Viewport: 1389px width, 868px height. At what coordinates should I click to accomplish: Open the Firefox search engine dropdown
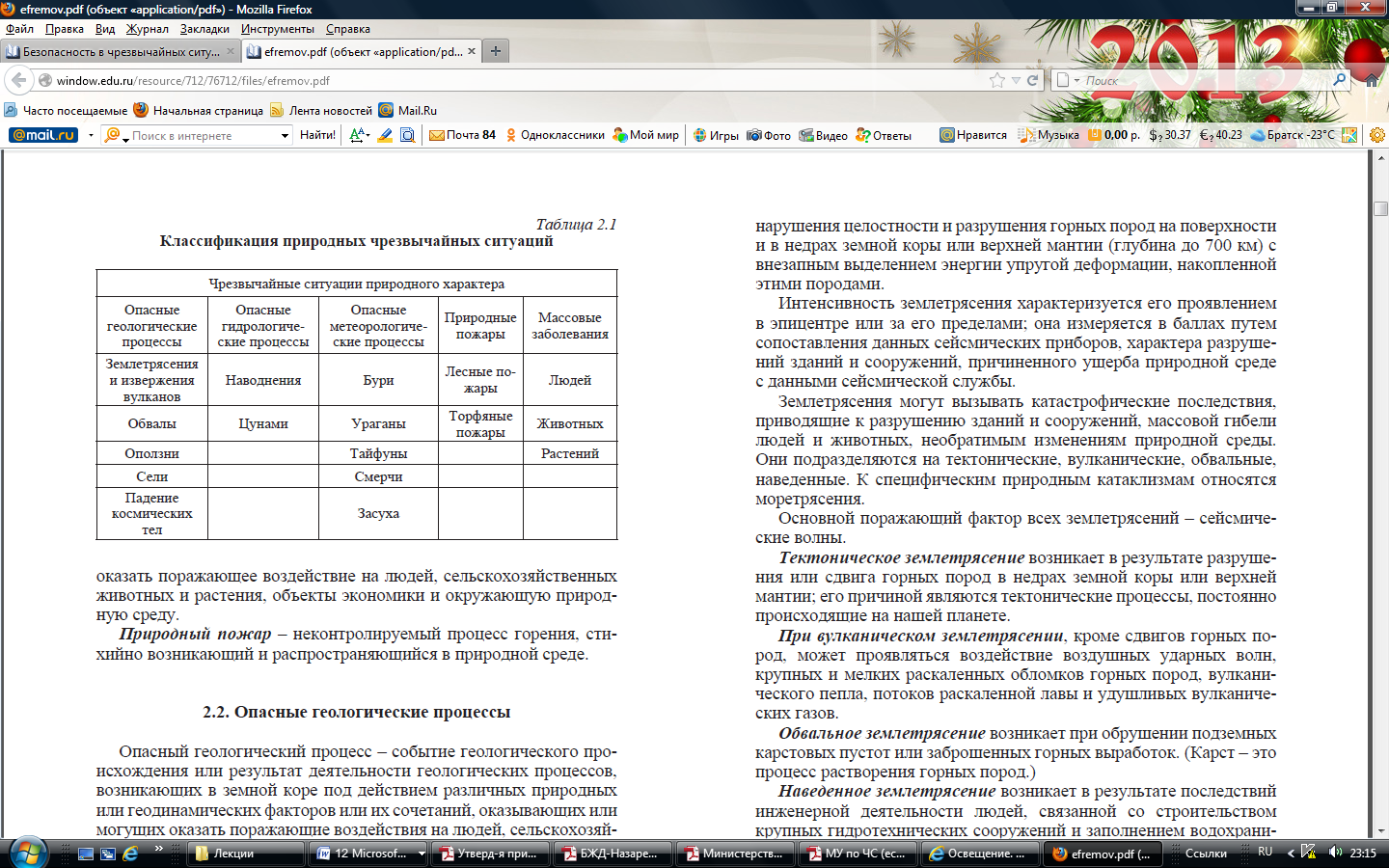point(1068,80)
